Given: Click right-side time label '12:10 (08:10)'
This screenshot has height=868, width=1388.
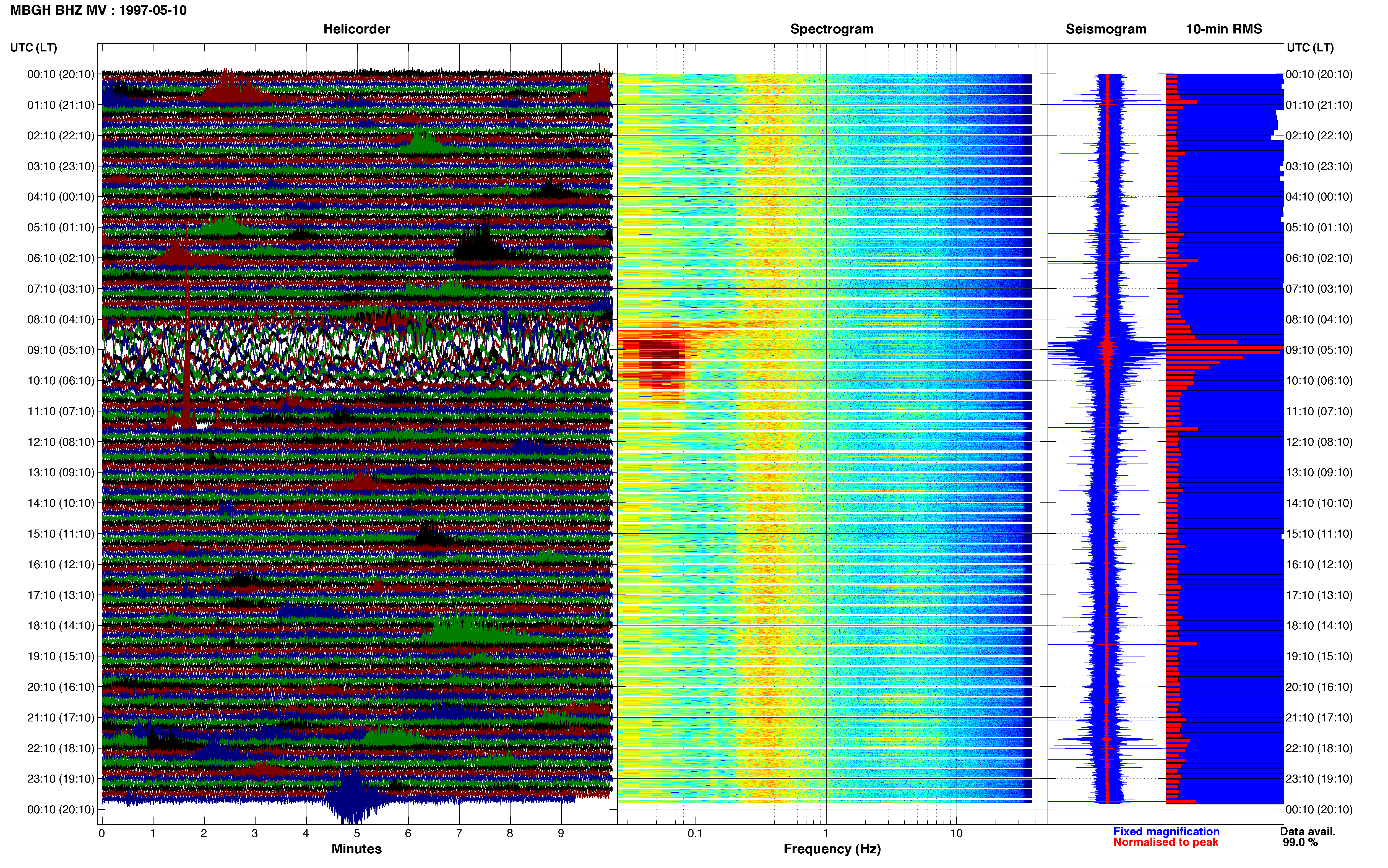Looking at the screenshot, I should [1319, 442].
